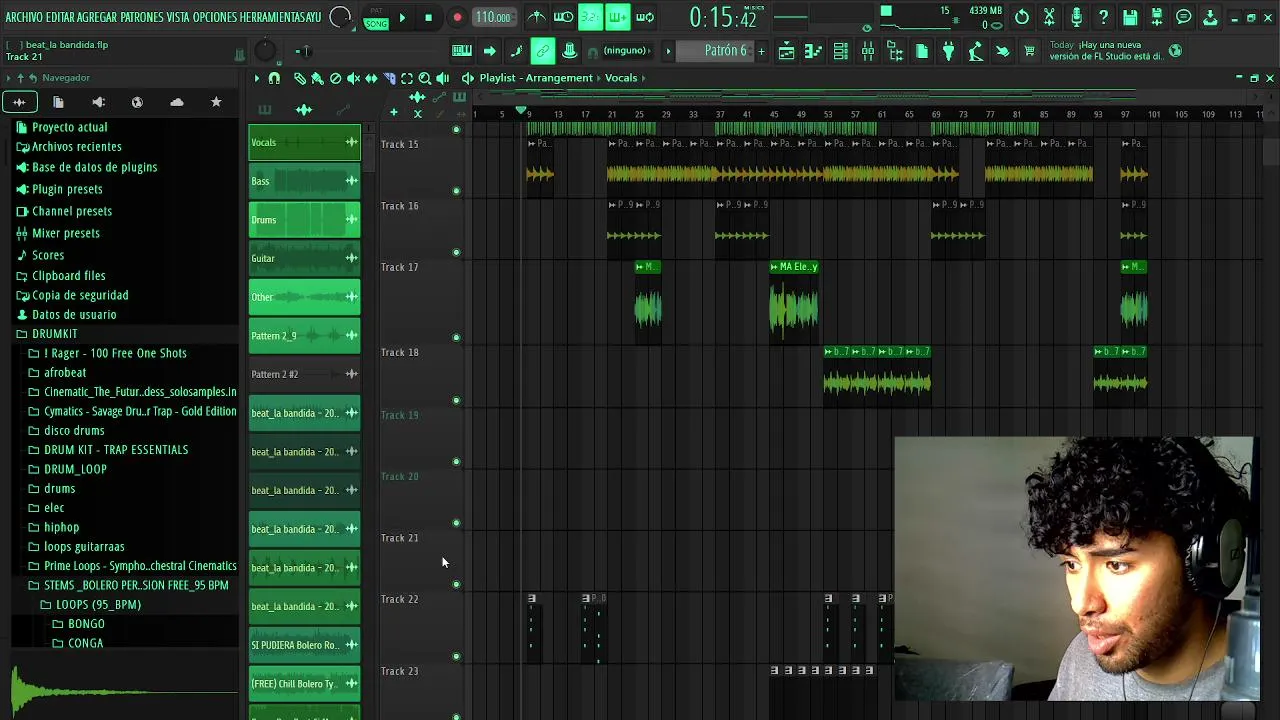
Task: Toggle loop recording
Action: (x=645, y=17)
